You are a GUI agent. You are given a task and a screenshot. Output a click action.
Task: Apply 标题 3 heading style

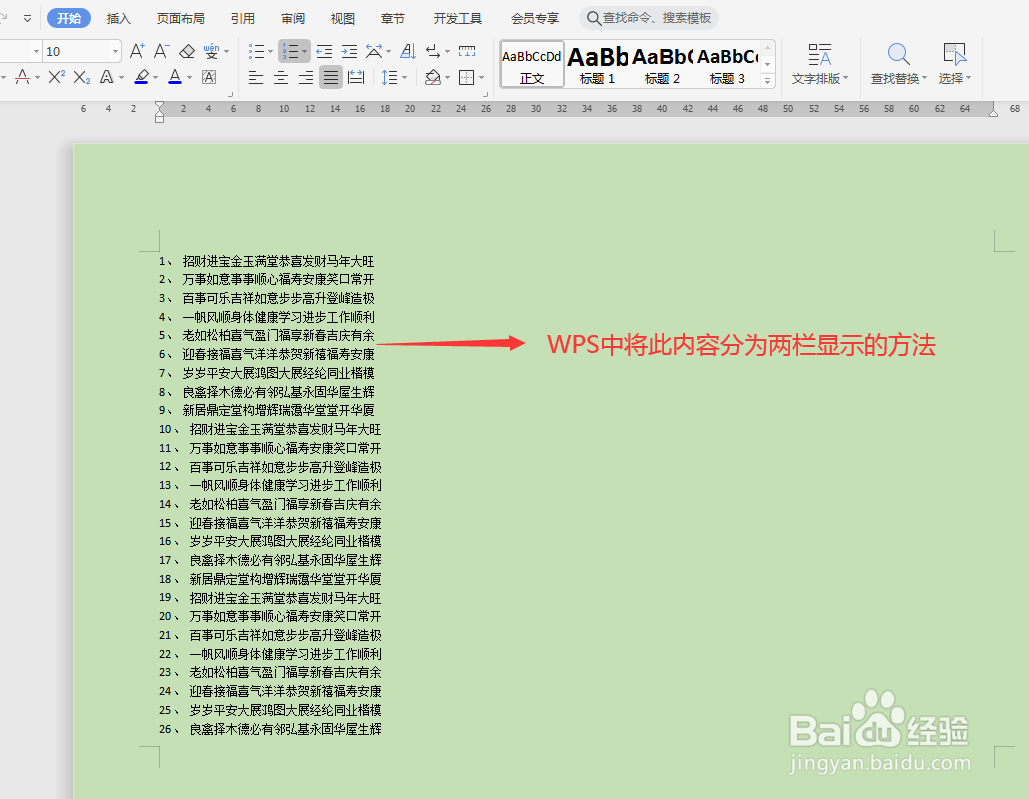(x=727, y=64)
